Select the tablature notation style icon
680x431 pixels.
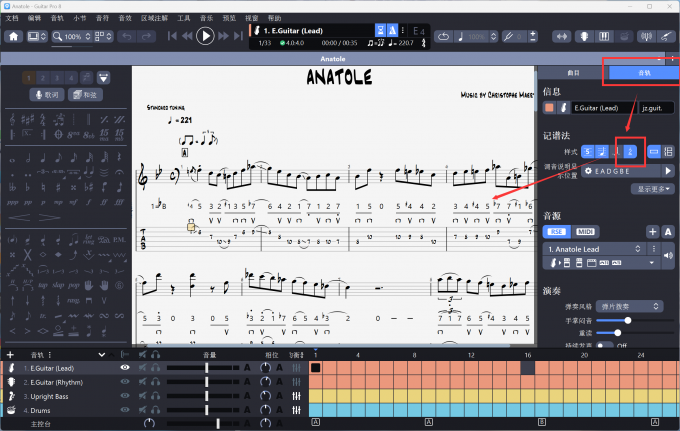[x=590, y=151]
